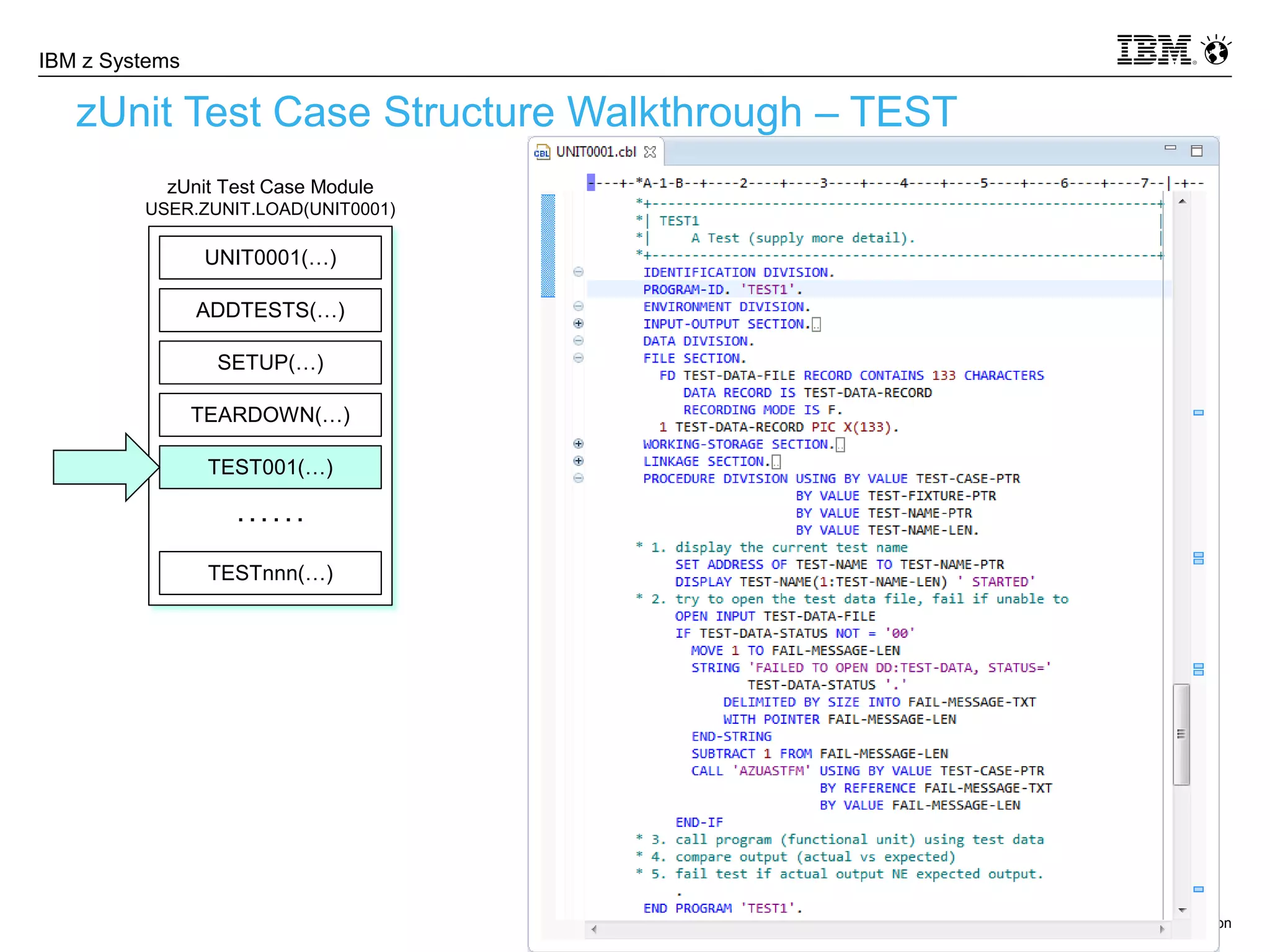This screenshot has height=952, width=1270.
Task: Collapse the FILE SECTION fold
Action: click(x=578, y=358)
